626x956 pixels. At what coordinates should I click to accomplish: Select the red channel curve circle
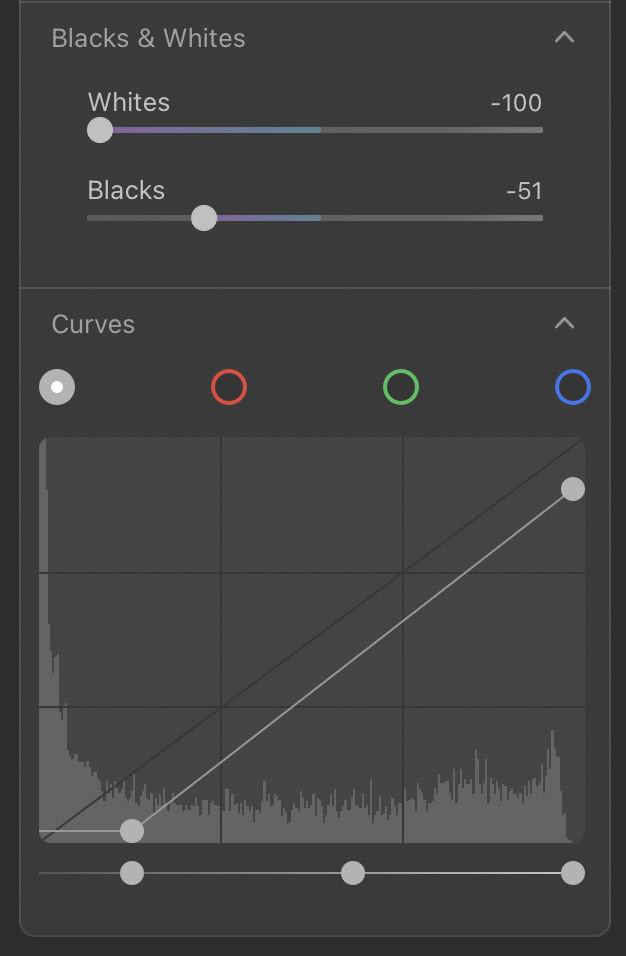(x=229, y=387)
